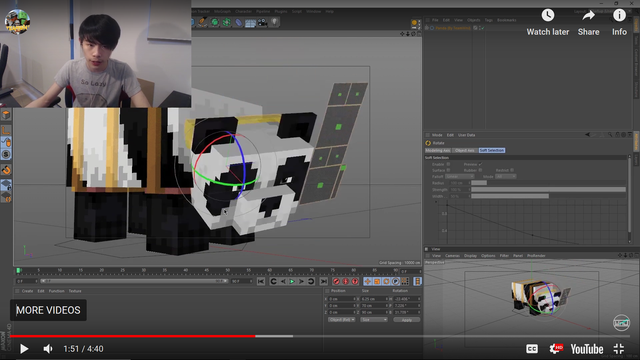Show video Info card
Image resolution: width=640 pixels, height=360 pixels.
[x=619, y=22]
